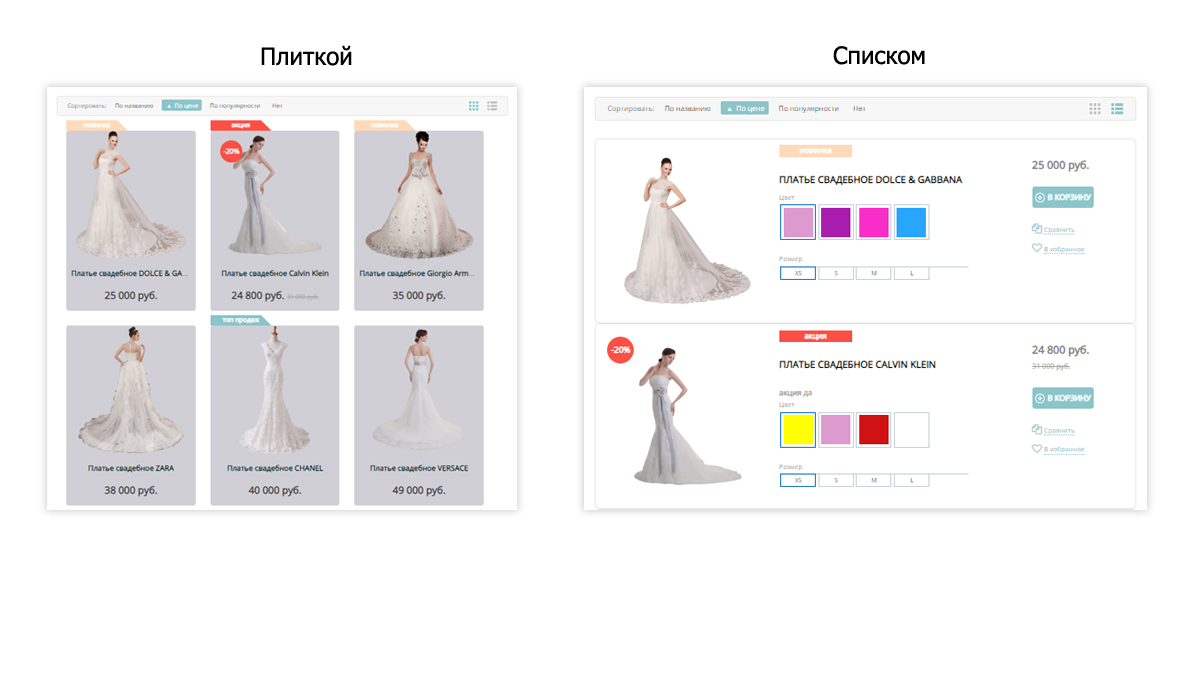Pick purple color for Dolce & Gabbana
The image size is (1200, 700).
pos(836,222)
